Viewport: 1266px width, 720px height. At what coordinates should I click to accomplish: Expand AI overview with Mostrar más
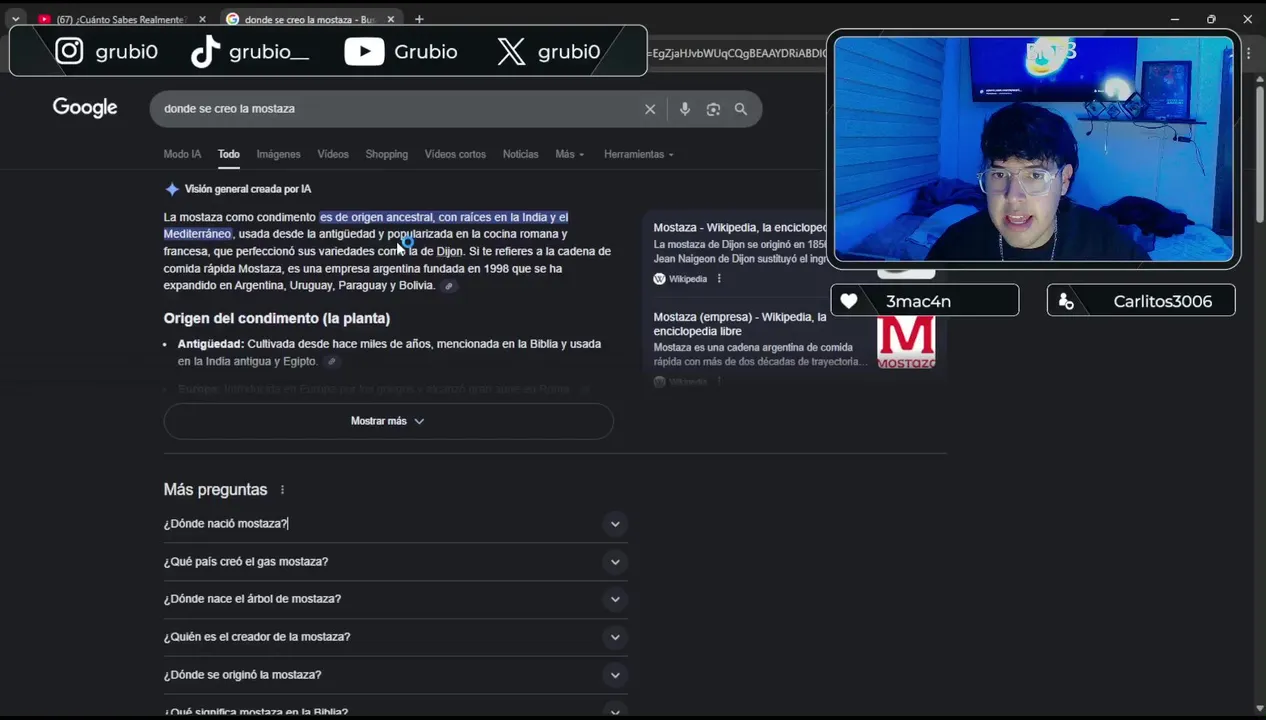[x=388, y=421]
